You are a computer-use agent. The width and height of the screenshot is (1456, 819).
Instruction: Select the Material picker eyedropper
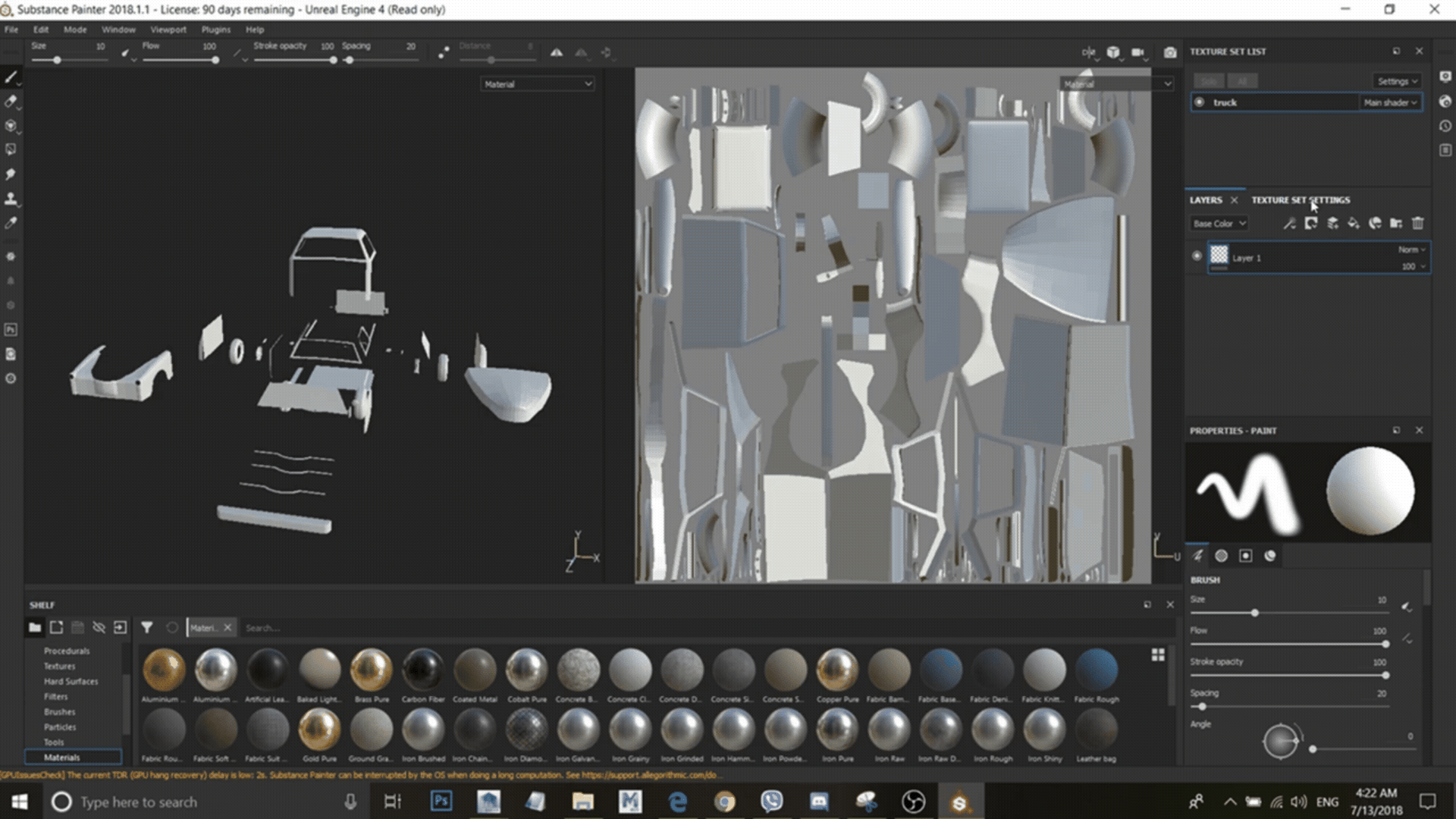coord(11,223)
